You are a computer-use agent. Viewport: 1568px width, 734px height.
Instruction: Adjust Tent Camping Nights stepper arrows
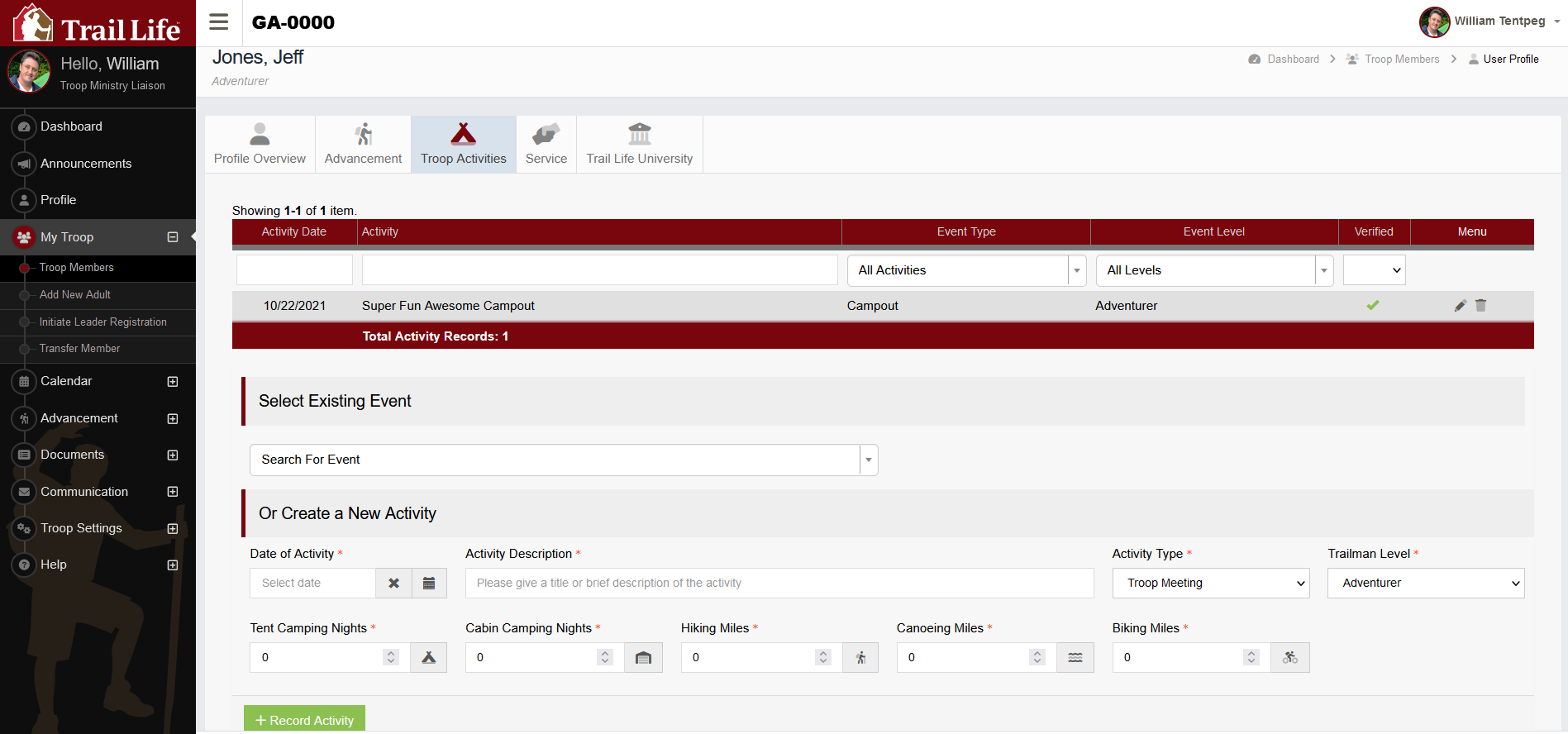point(391,658)
